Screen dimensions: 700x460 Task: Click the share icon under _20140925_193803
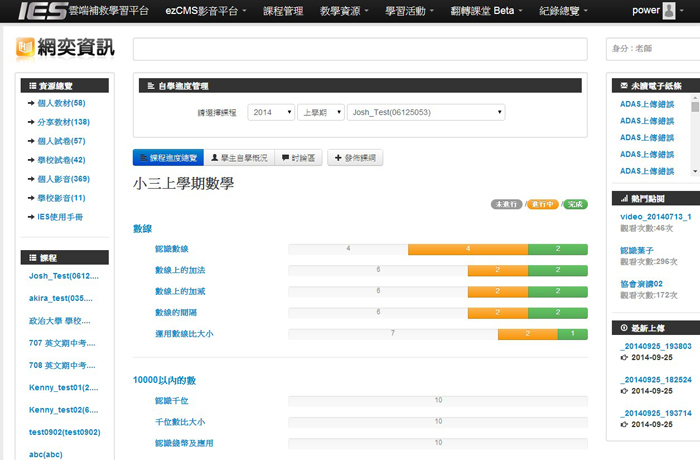click(x=624, y=357)
